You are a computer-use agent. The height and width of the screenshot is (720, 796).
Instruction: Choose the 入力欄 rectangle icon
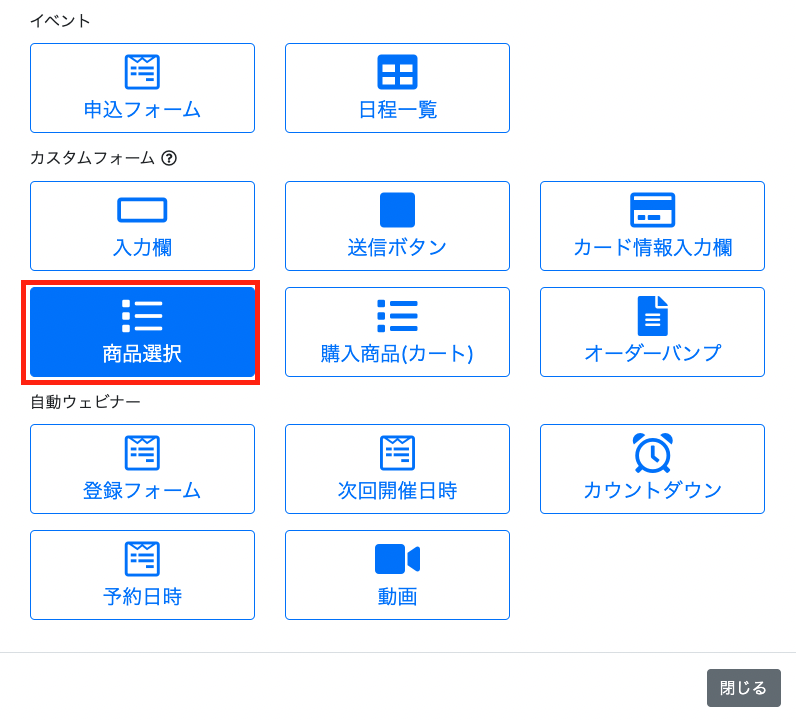click(x=142, y=210)
